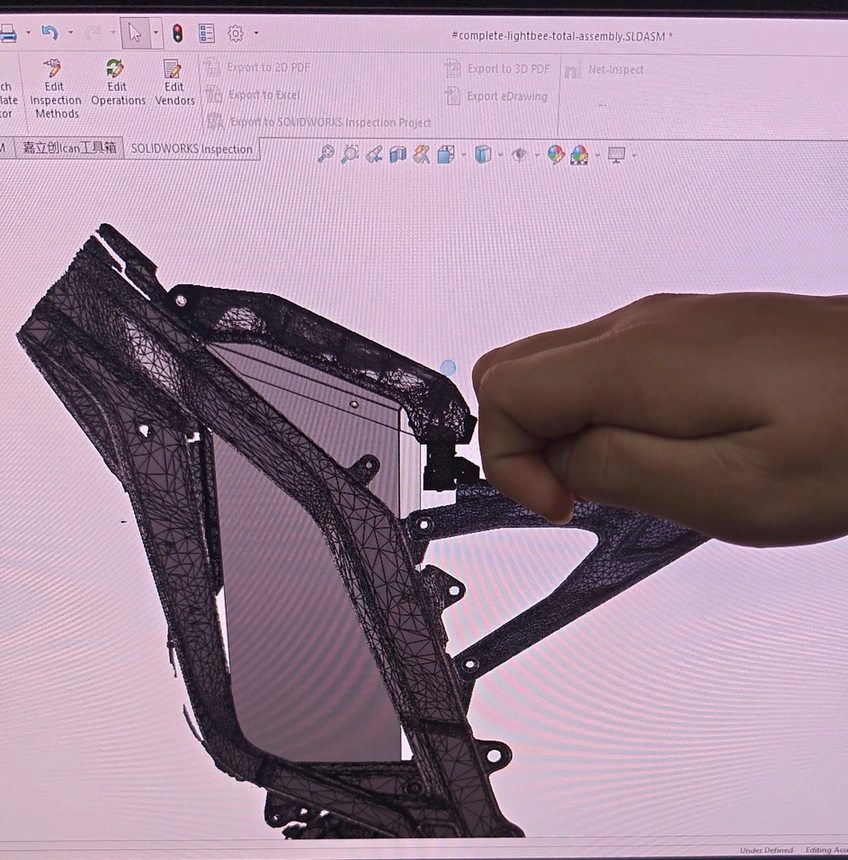Expand the Apply Scene dropdown arrow
The height and width of the screenshot is (860, 848).
pos(597,156)
